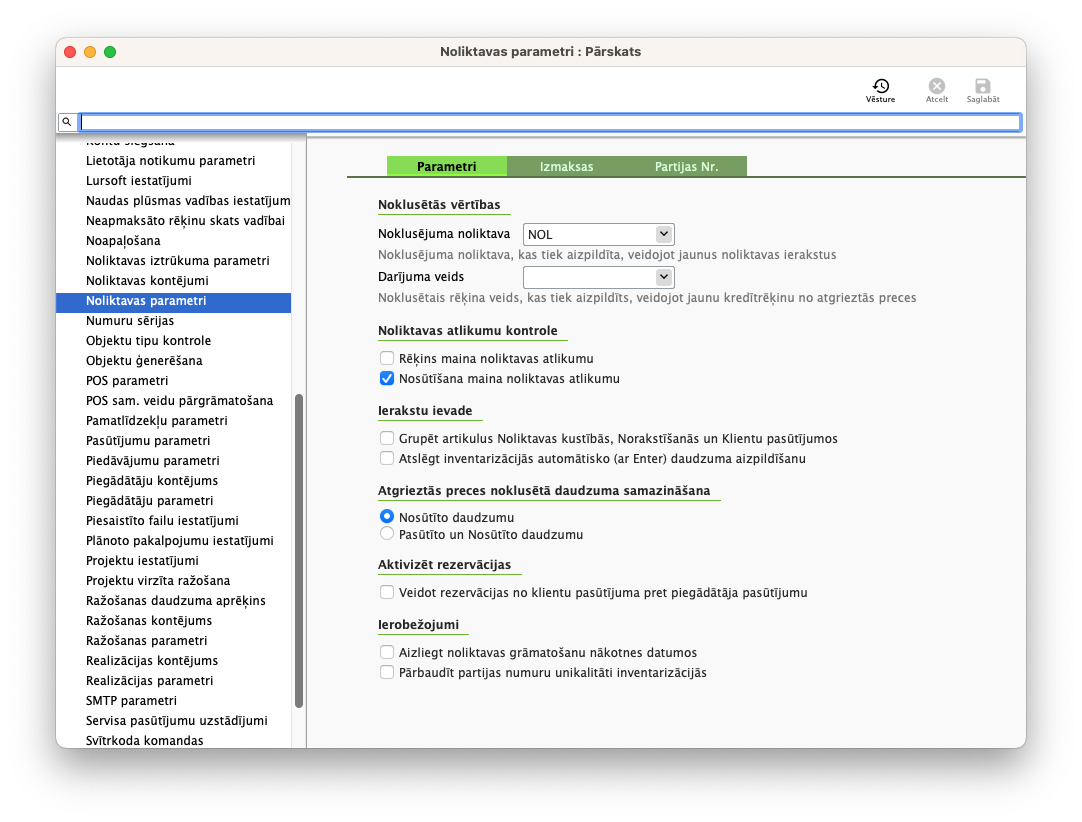Check Aizliegt noliktavas grāmatošanu nākotnes datumos
This screenshot has height=822, width=1082.
(x=387, y=652)
